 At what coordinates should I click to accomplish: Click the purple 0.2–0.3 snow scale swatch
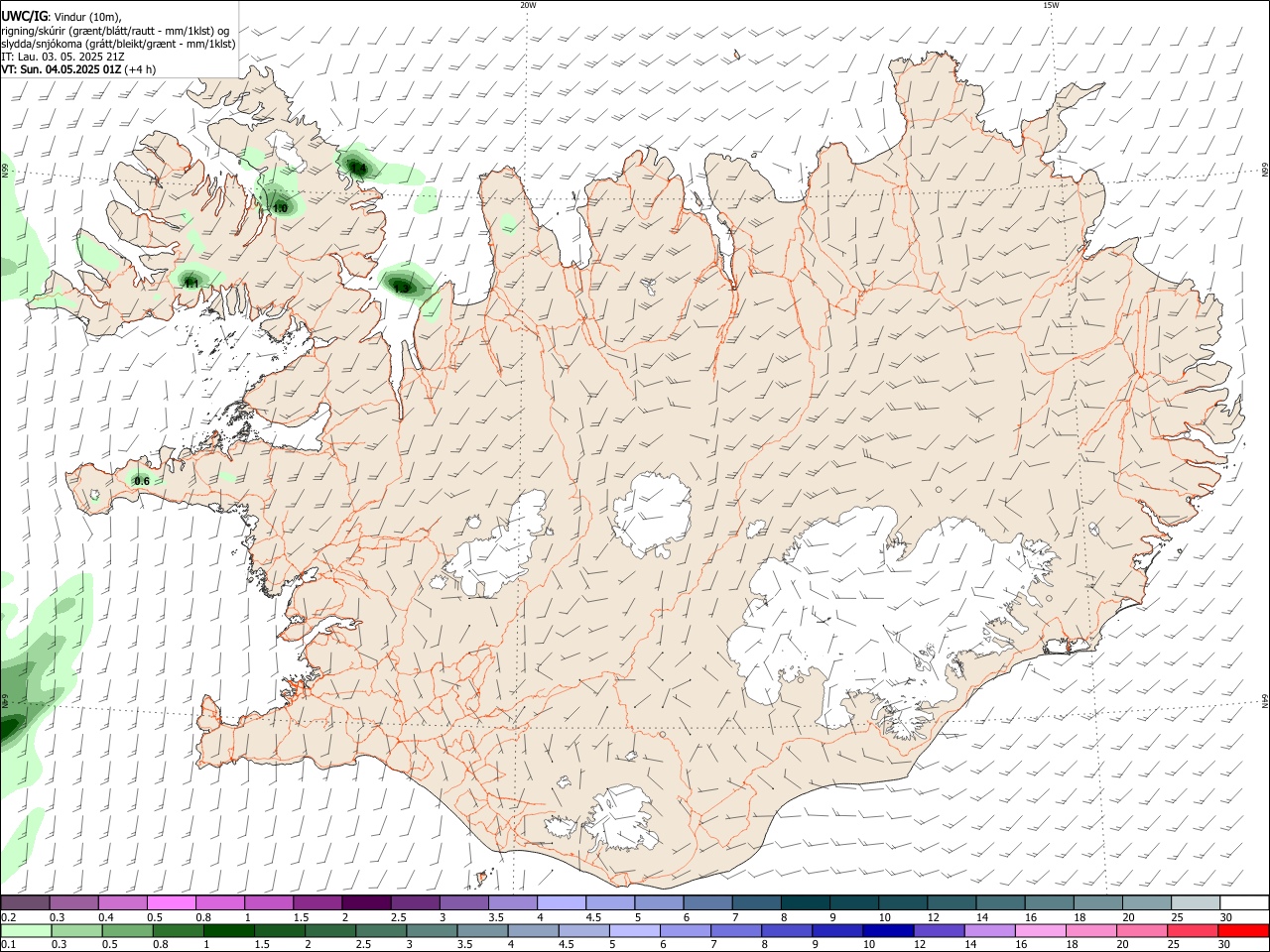(25, 903)
